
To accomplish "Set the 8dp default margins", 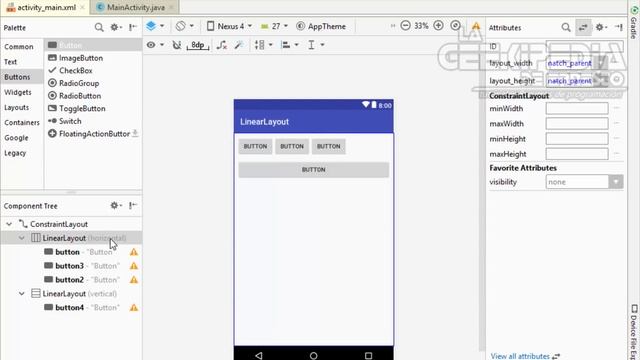I will click(198, 45).
